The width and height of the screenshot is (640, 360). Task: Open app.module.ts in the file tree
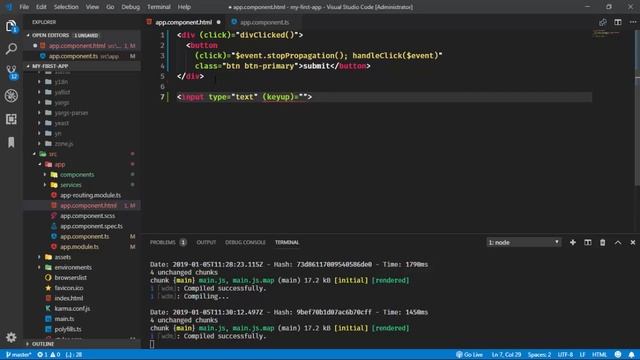click(x=79, y=247)
